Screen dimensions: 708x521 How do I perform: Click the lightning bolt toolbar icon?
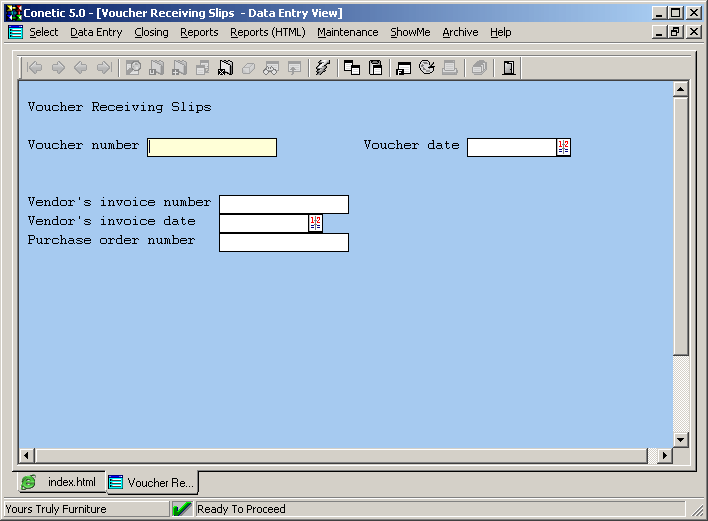pyautogui.click(x=322, y=68)
